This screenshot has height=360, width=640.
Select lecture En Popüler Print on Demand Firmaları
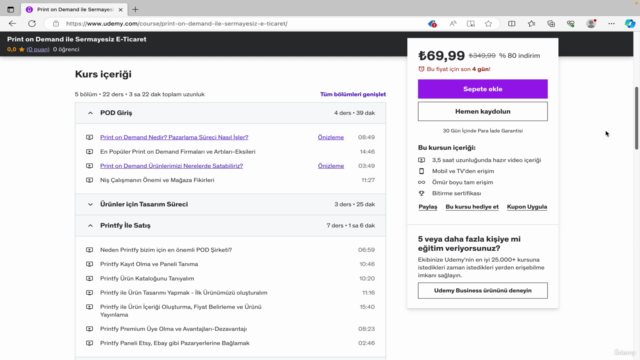178,151
